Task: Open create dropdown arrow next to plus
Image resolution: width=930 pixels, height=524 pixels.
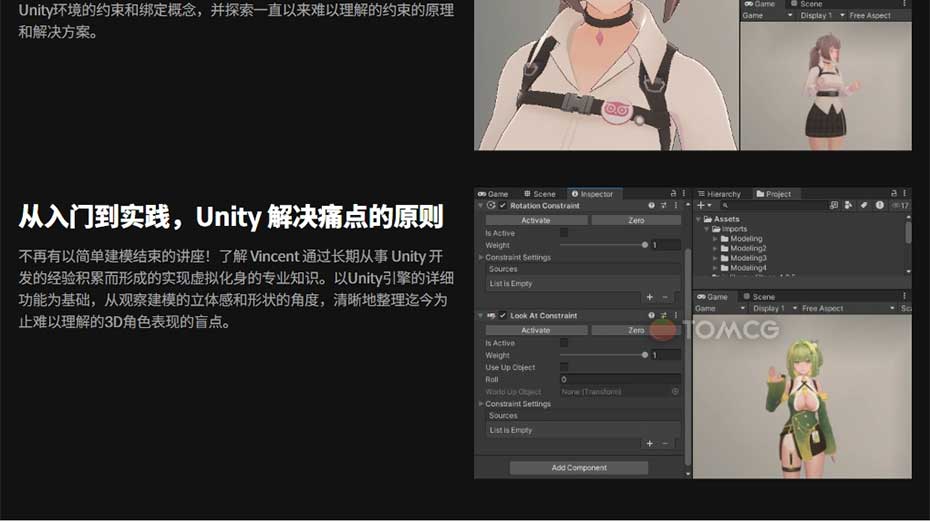Action: click(709, 205)
